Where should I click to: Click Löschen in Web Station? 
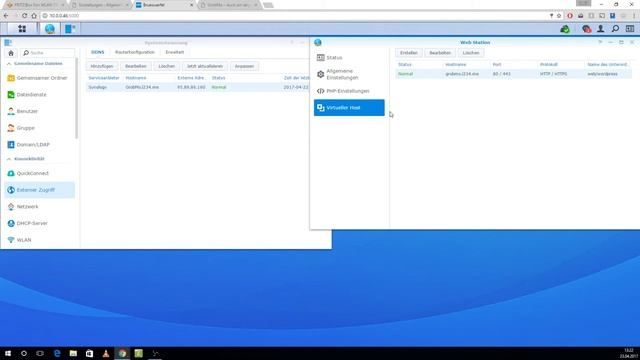(x=471, y=53)
